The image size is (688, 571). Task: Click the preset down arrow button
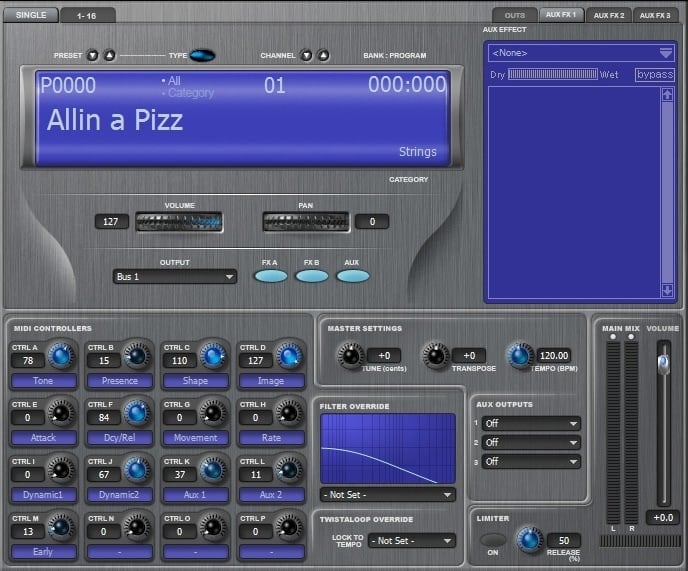pyautogui.click(x=93, y=56)
